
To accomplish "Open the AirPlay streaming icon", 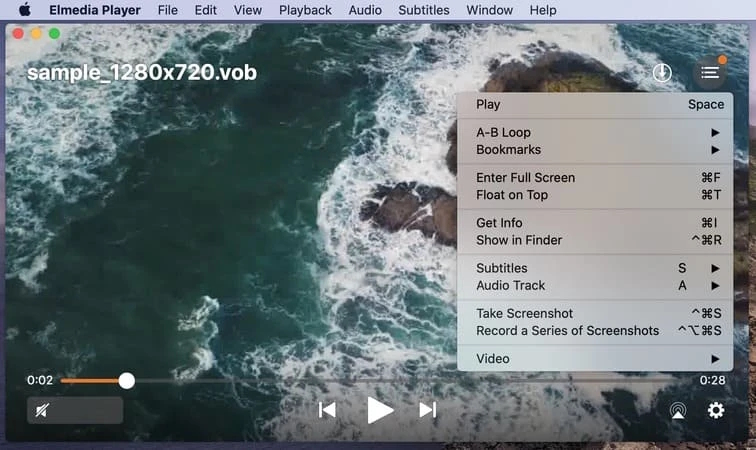I will point(678,410).
